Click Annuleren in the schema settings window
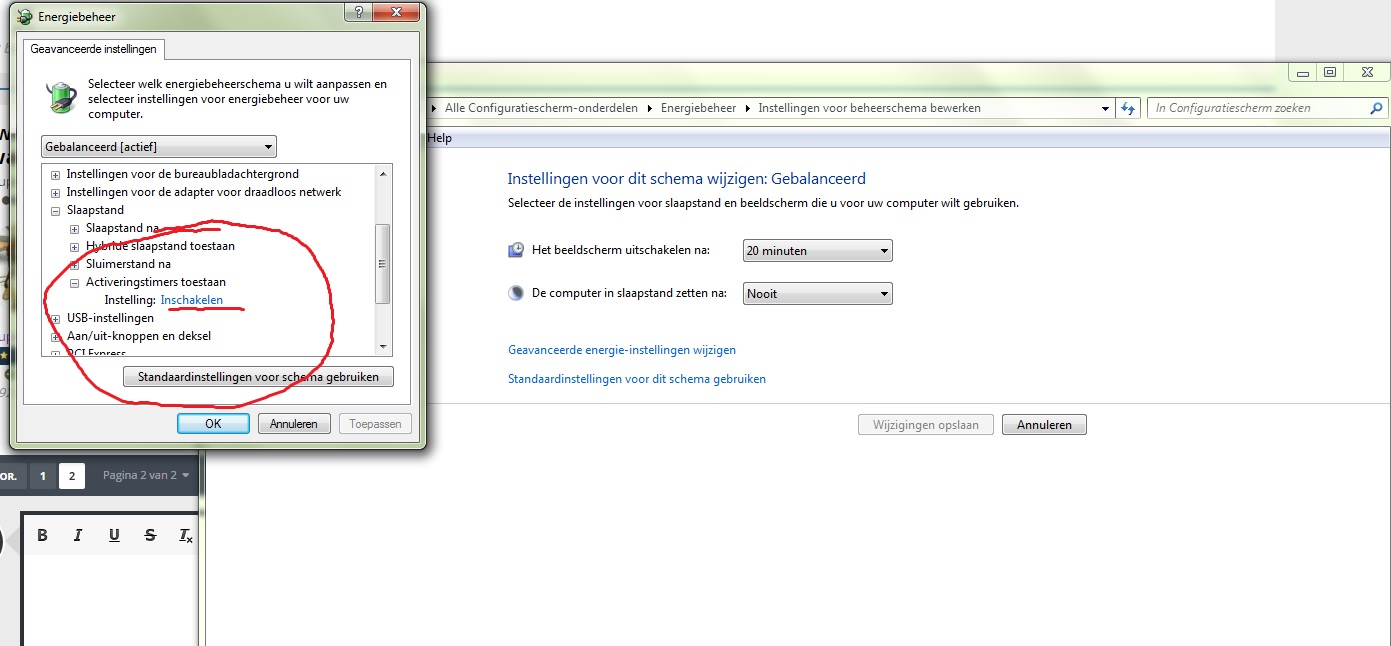This screenshot has height=646, width=1391. click(1044, 425)
